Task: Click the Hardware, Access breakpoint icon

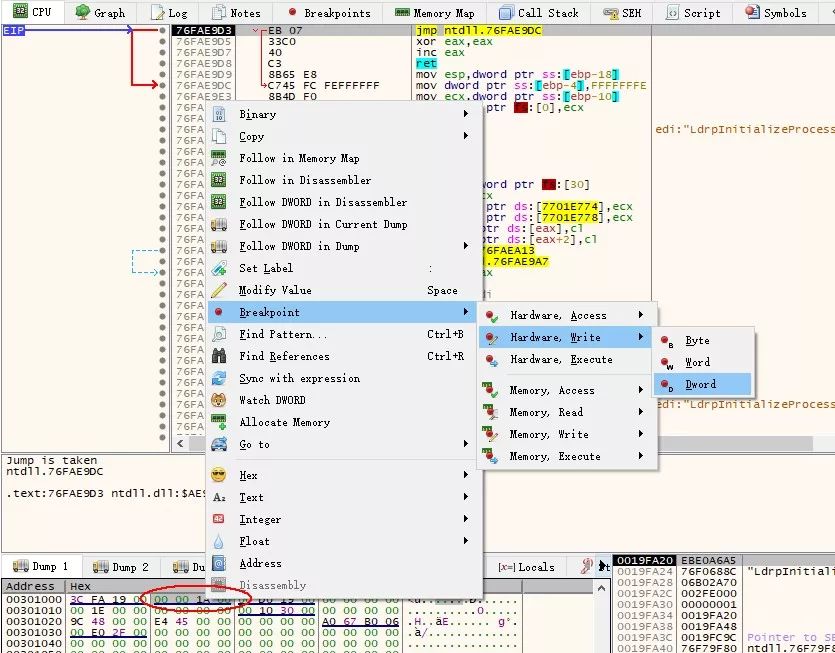Action: click(492, 316)
